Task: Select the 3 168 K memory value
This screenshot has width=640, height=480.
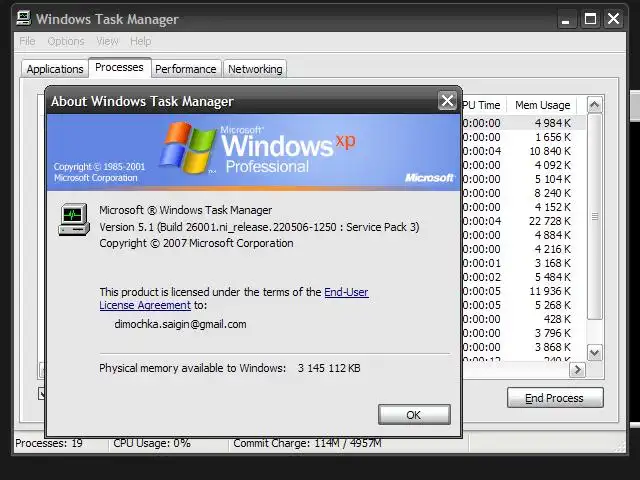Action: point(553,263)
